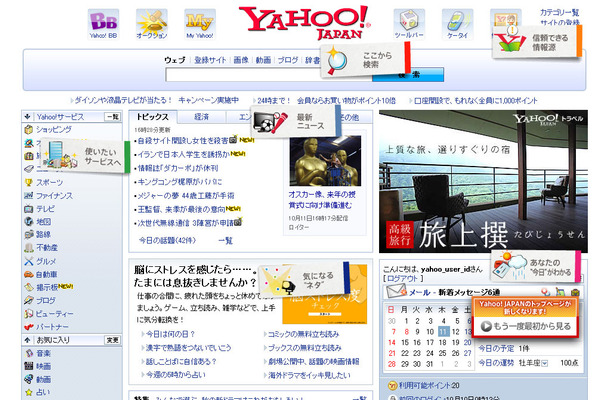Select the 動画 search tab
610x400 pixels.
tap(263, 60)
